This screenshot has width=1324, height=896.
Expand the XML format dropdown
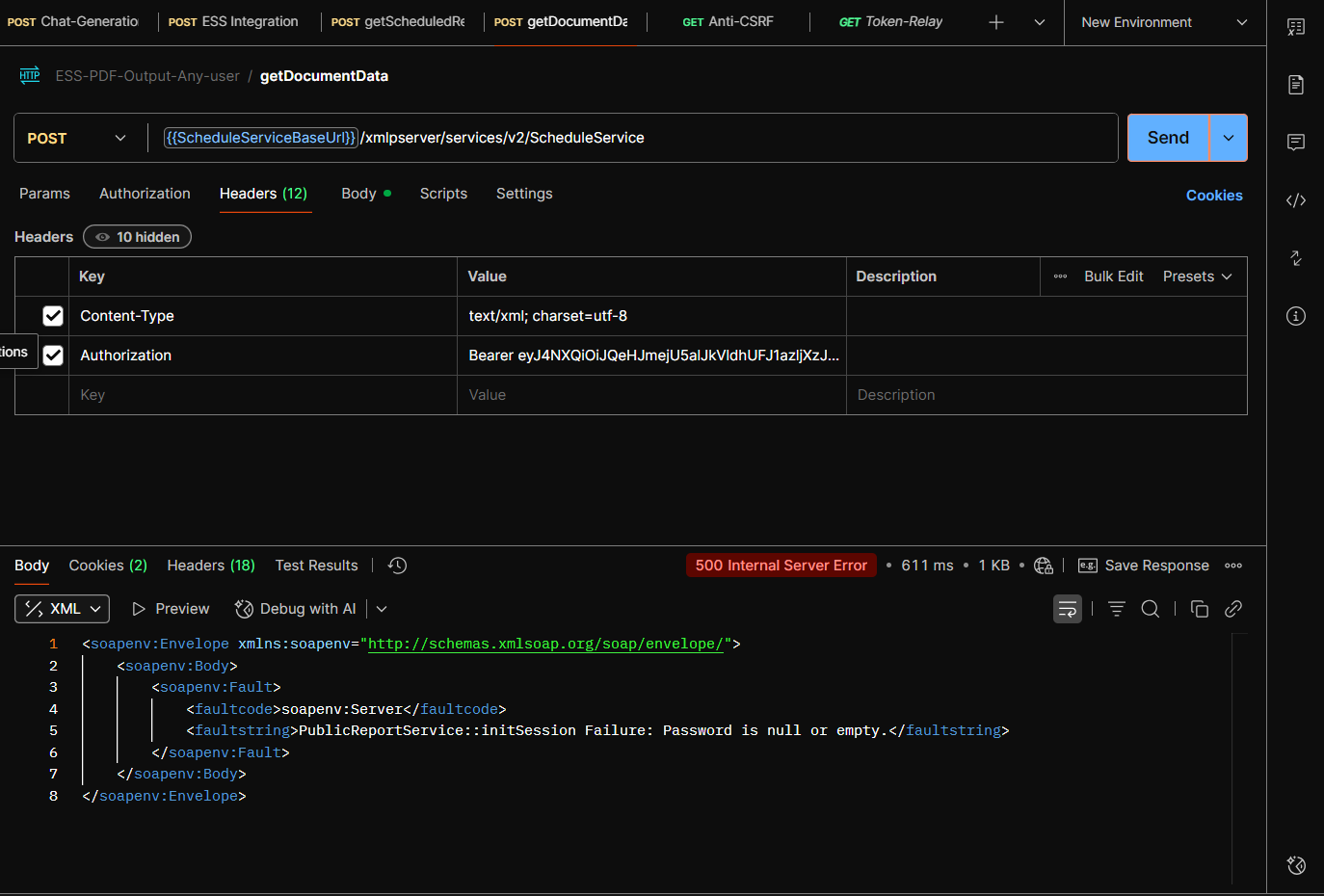coord(63,609)
